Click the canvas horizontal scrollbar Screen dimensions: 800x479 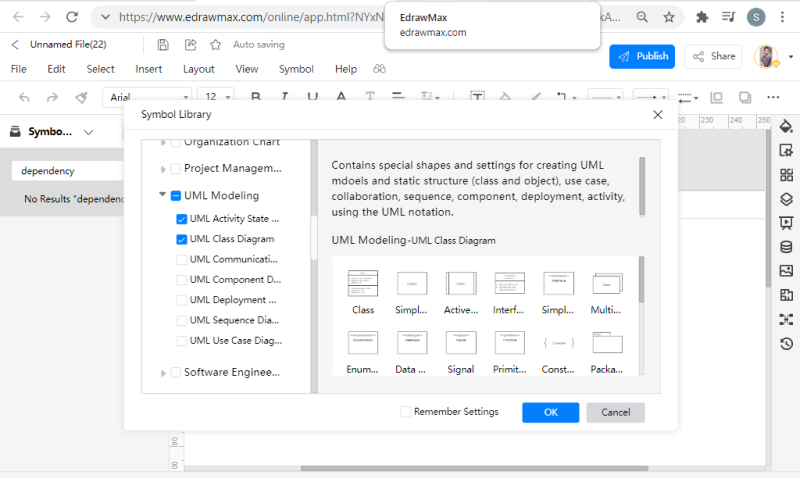(474, 468)
